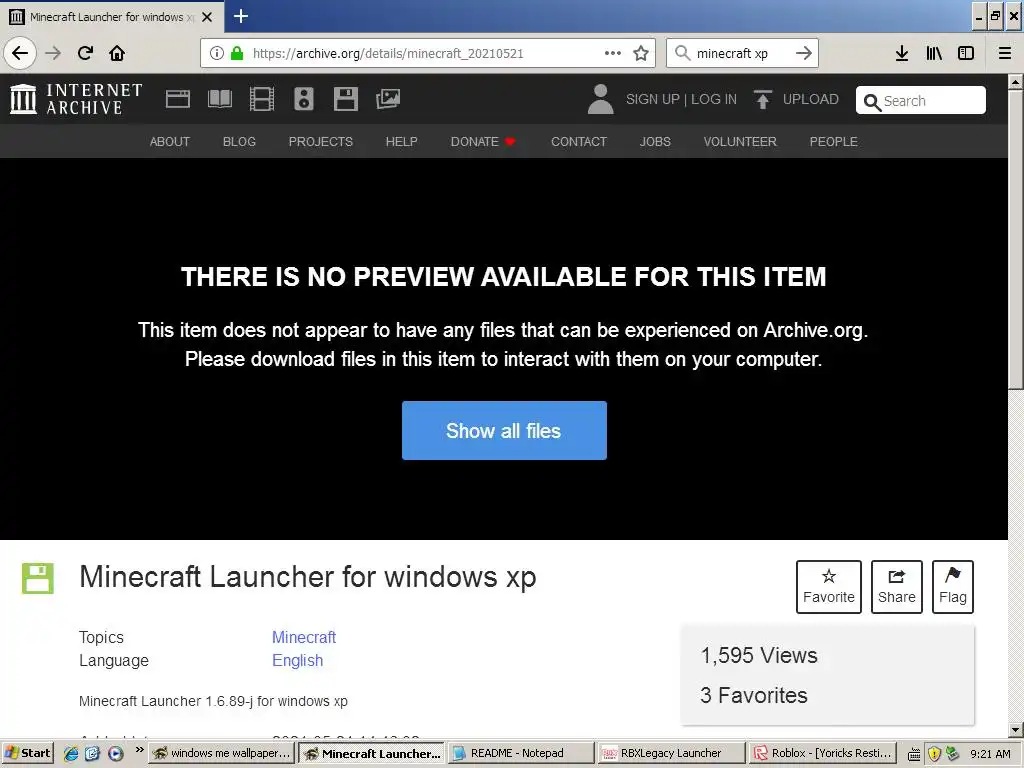Click the minecraft xp browser search field
This screenshot has height=768, width=1024.
tap(741, 53)
